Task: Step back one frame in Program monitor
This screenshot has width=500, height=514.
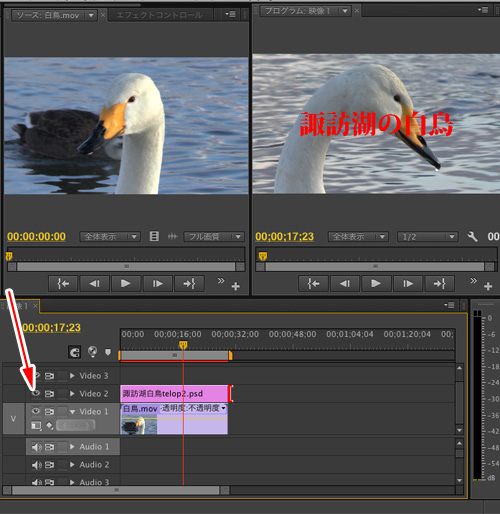Action: pos(345,284)
